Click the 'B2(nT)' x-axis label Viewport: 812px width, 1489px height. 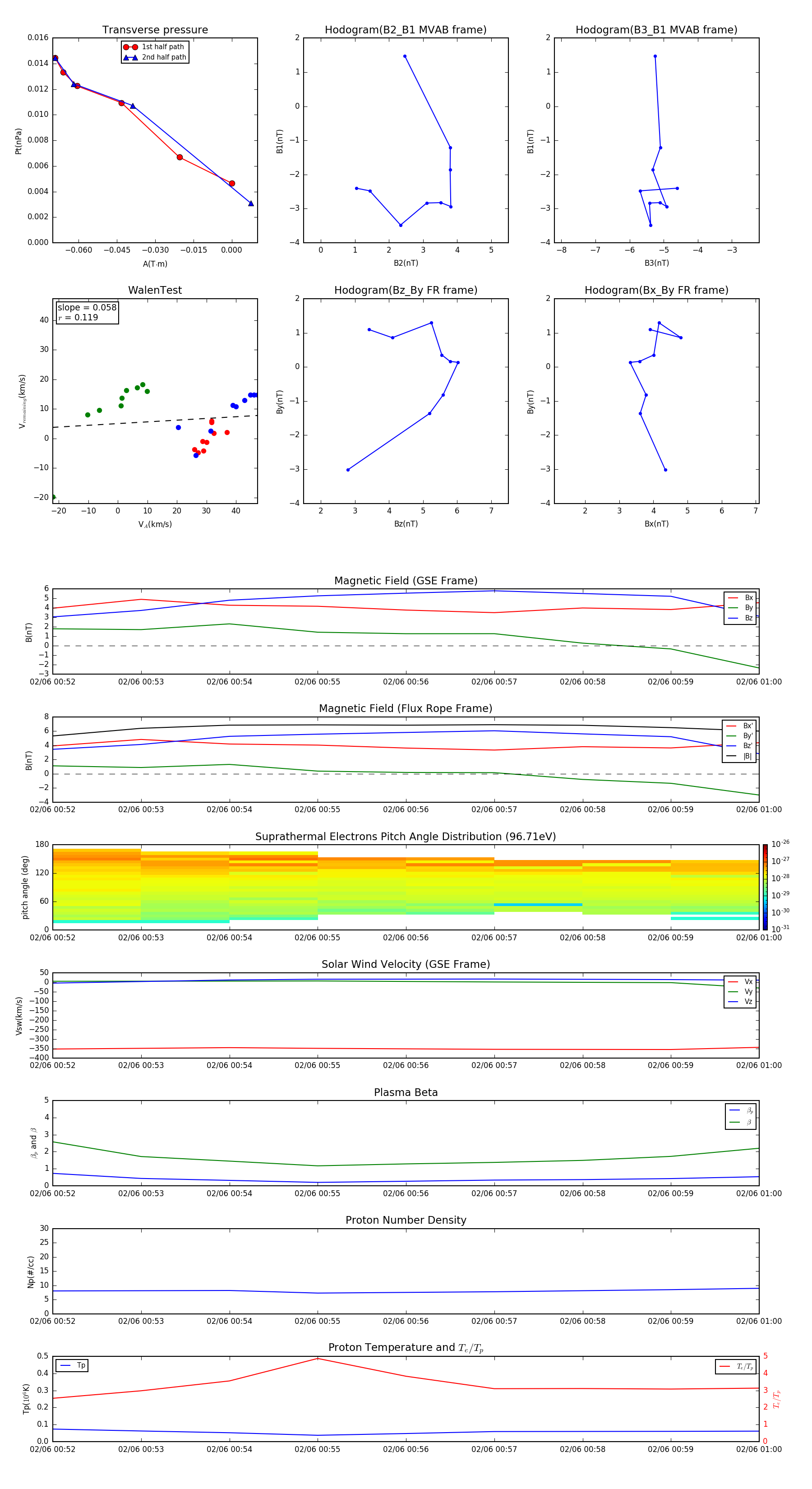coord(406,263)
